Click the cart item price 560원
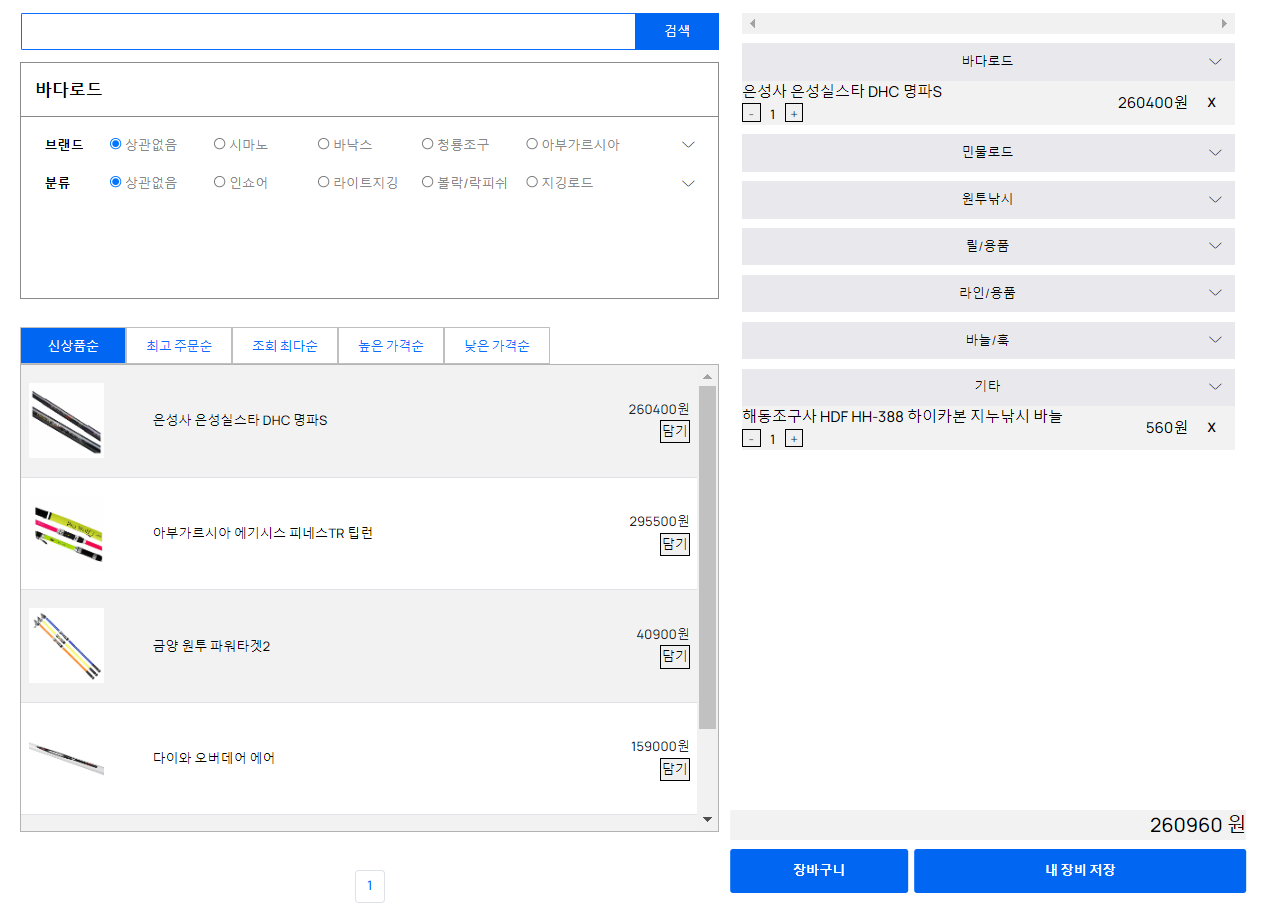The height and width of the screenshot is (910, 1261). pyautogui.click(x=1166, y=428)
